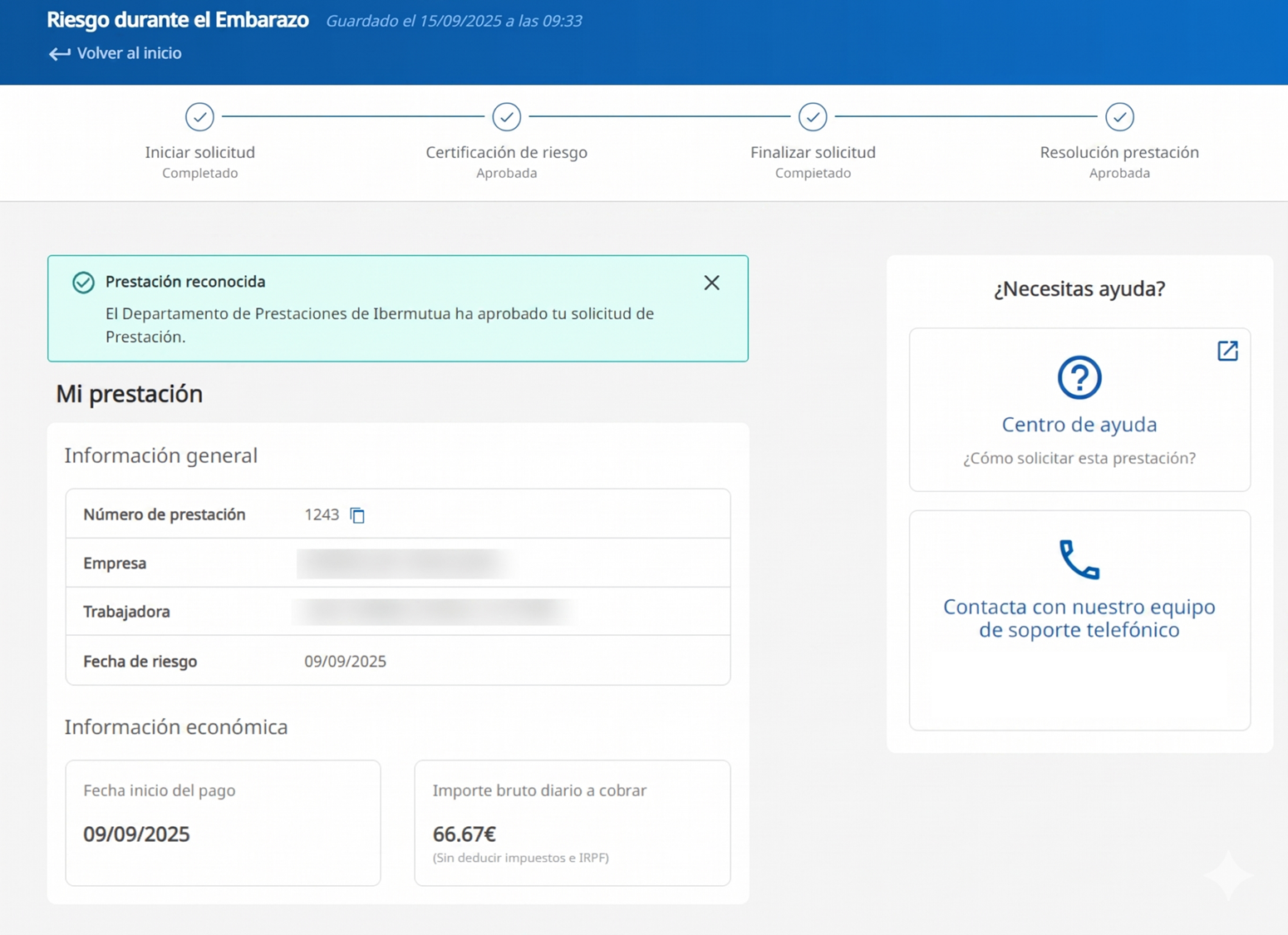Select the Certificación de riesgo step circle
1288x935 pixels.
(506, 117)
